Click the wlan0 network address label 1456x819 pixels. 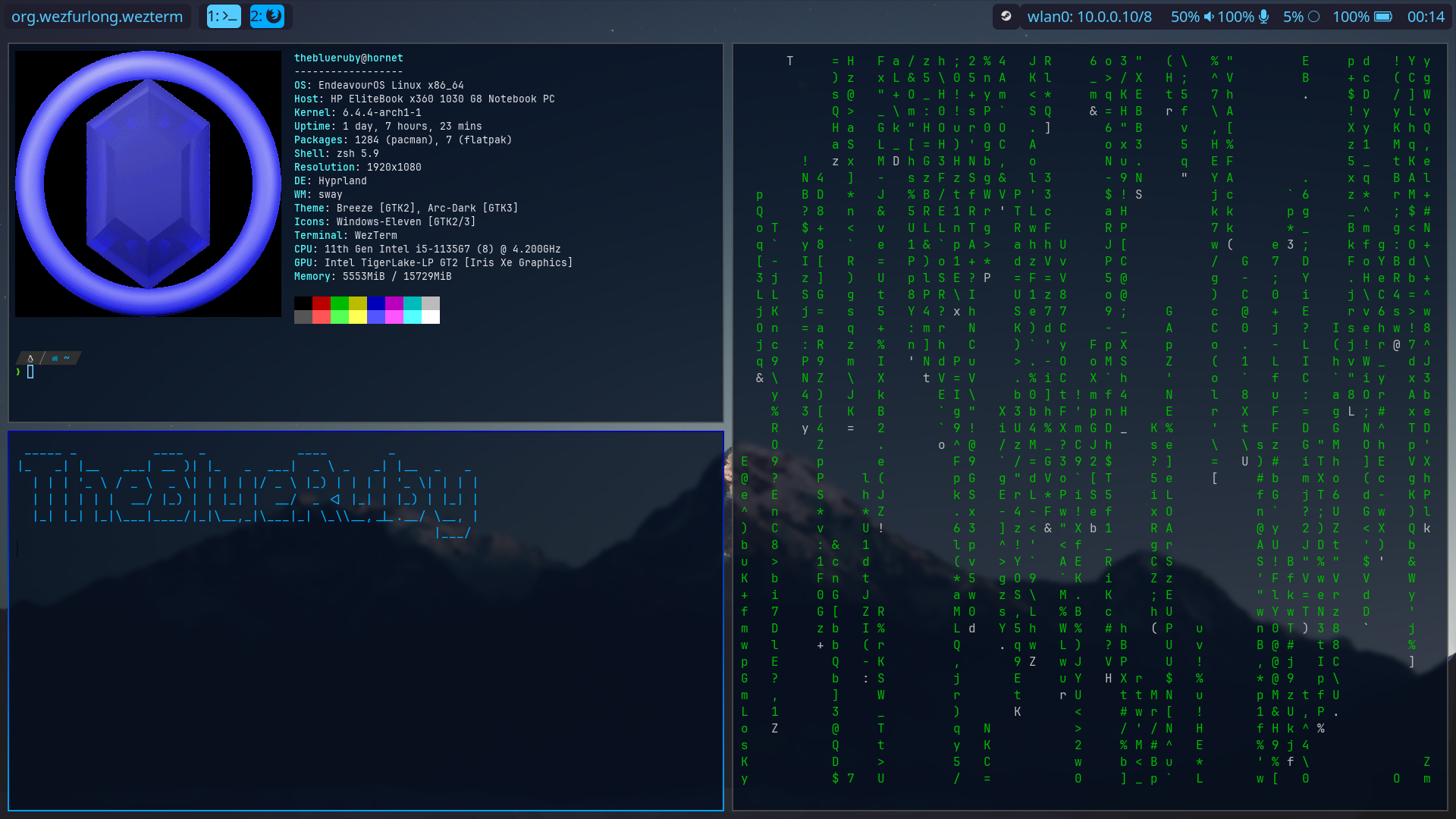click(x=1089, y=17)
